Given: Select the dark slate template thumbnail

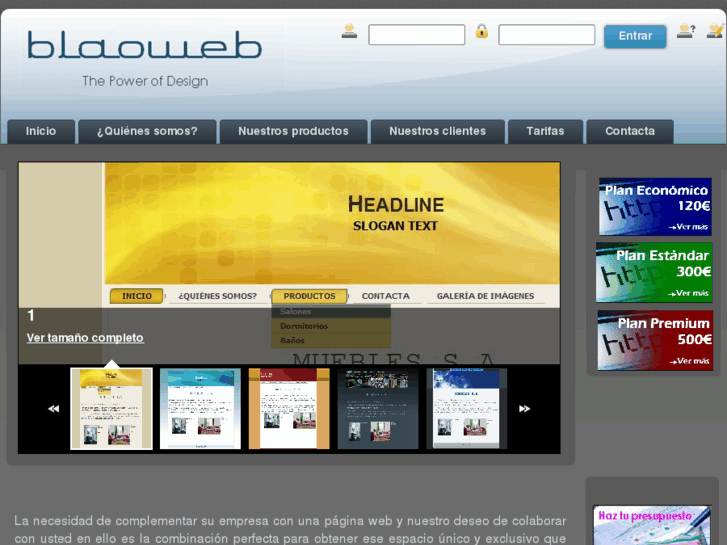Looking at the screenshot, I should pos(378,409).
